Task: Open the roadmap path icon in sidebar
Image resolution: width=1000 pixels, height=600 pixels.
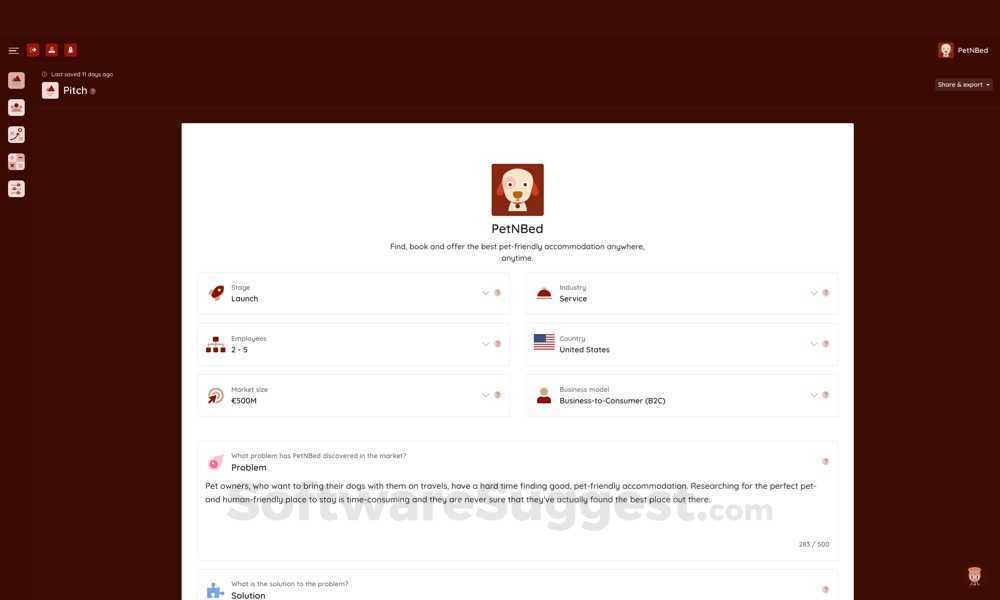Action: click(x=17, y=135)
